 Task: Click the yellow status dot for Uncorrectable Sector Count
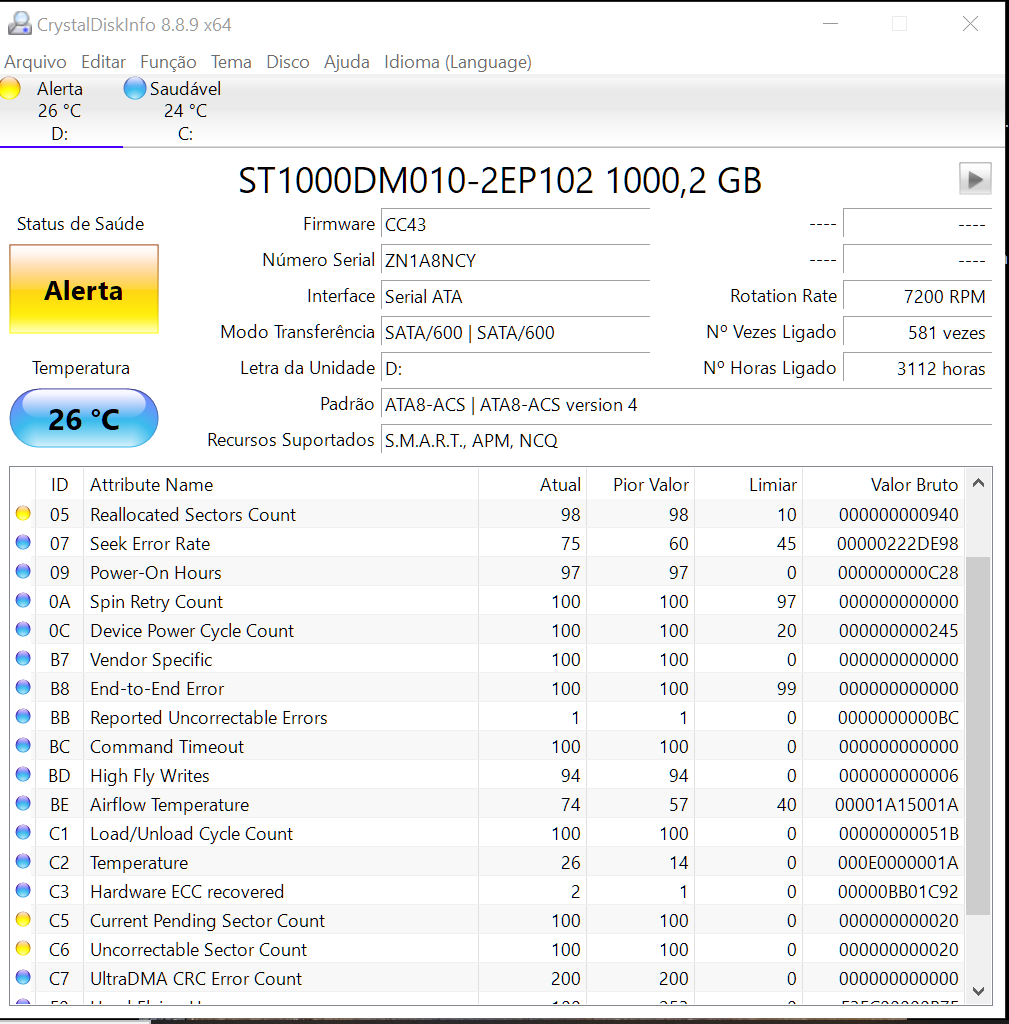coord(23,948)
